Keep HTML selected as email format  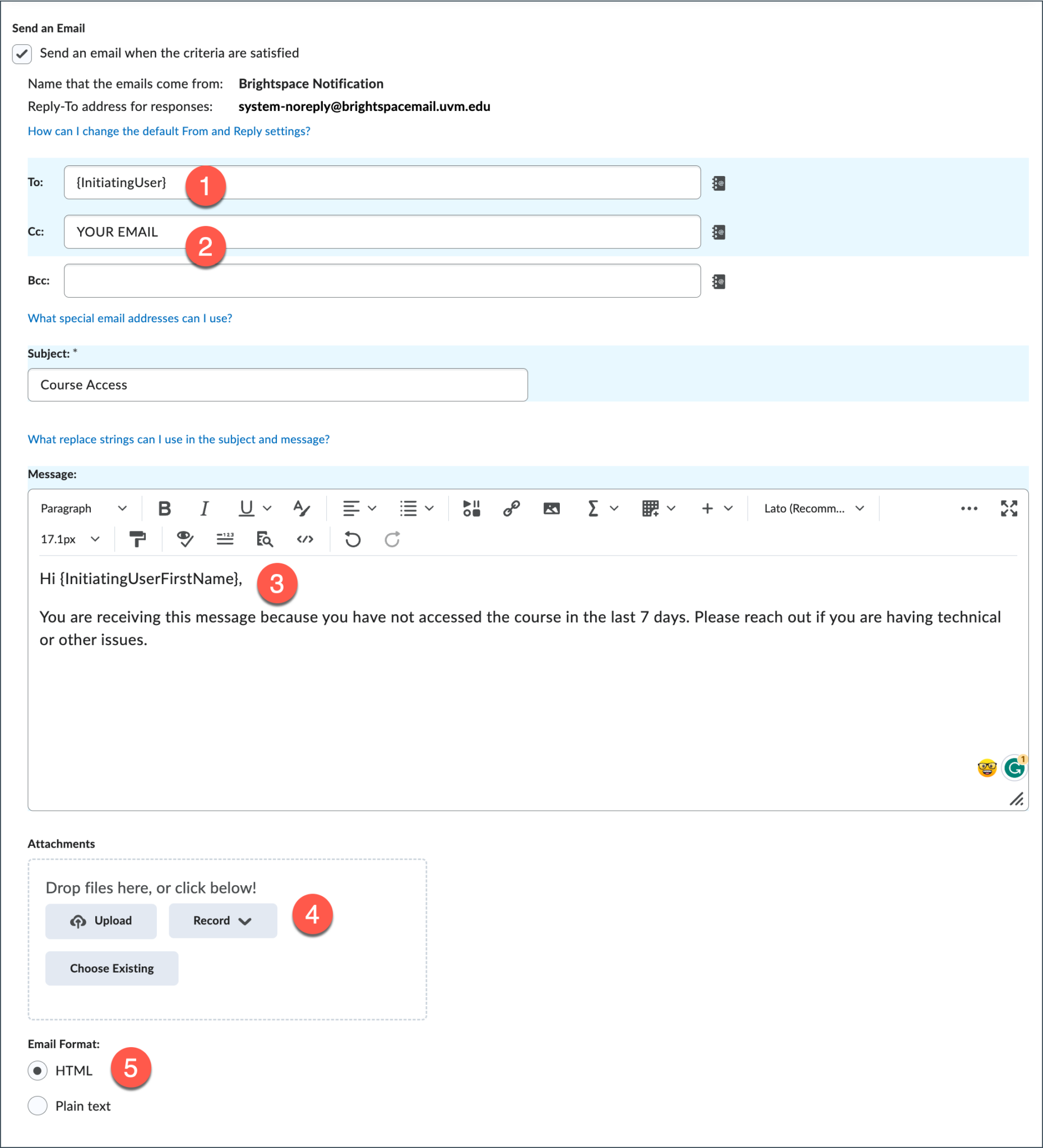pos(37,1071)
